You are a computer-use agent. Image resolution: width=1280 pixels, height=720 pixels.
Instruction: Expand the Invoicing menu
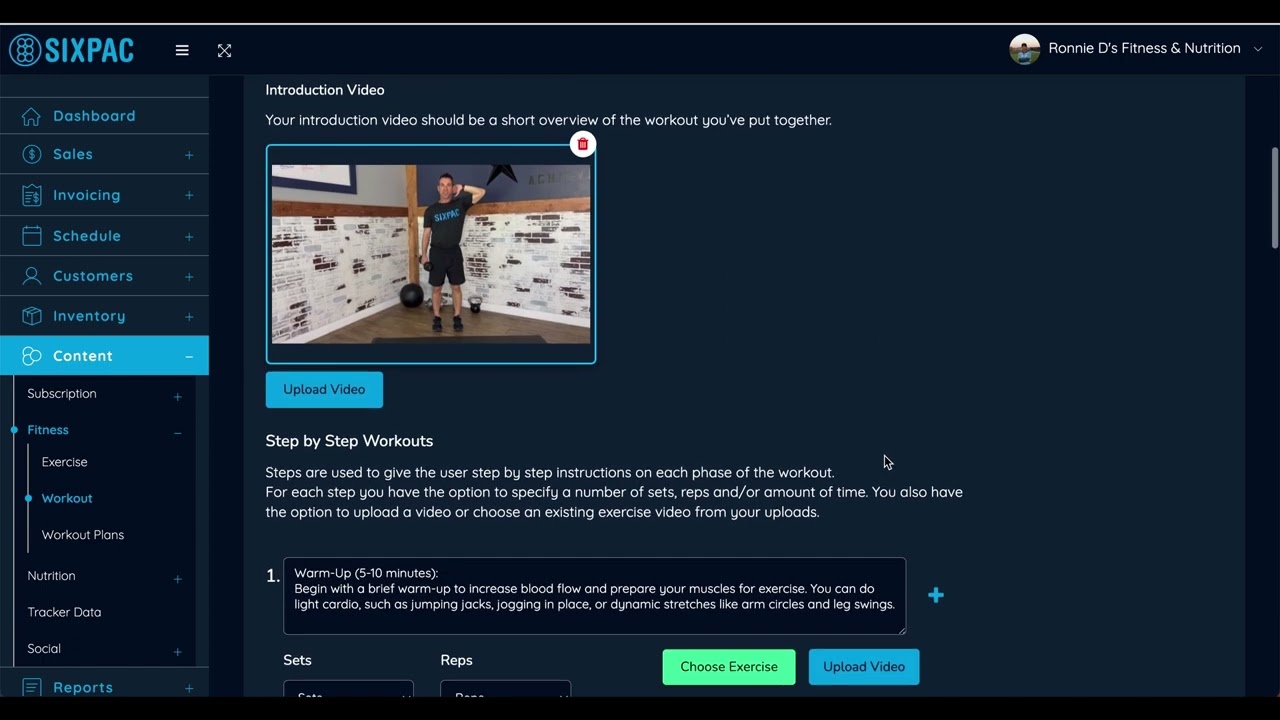pos(189,196)
